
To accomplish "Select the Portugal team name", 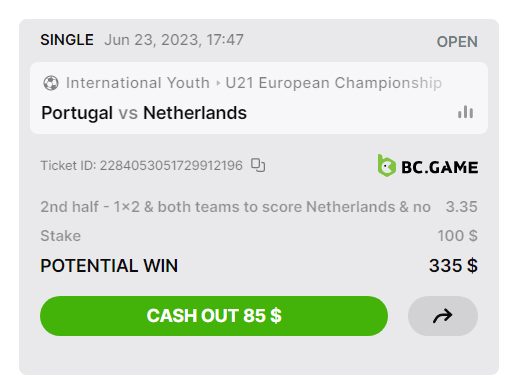I will (x=77, y=113).
